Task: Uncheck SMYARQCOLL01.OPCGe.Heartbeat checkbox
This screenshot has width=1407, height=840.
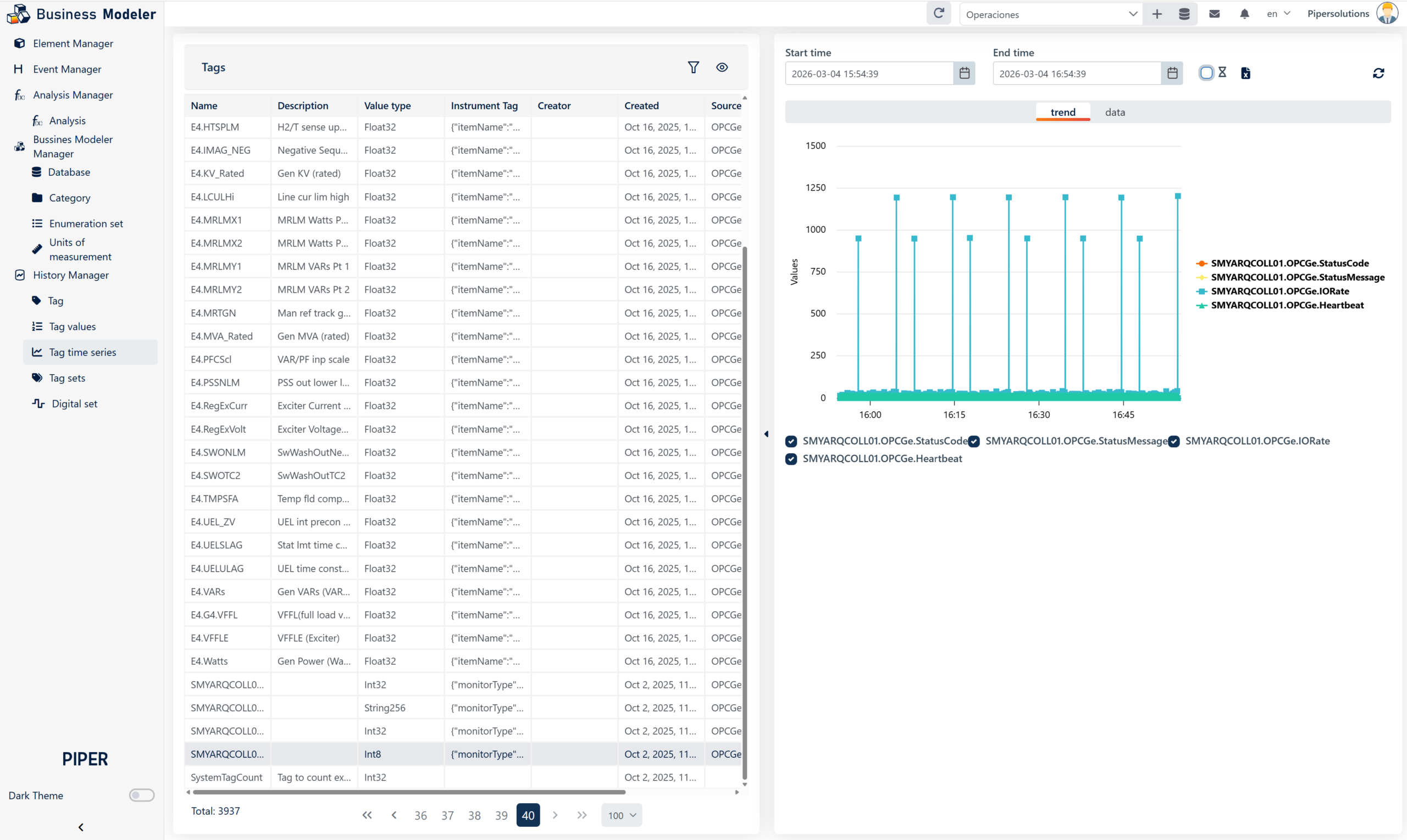Action: [x=791, y=459]
